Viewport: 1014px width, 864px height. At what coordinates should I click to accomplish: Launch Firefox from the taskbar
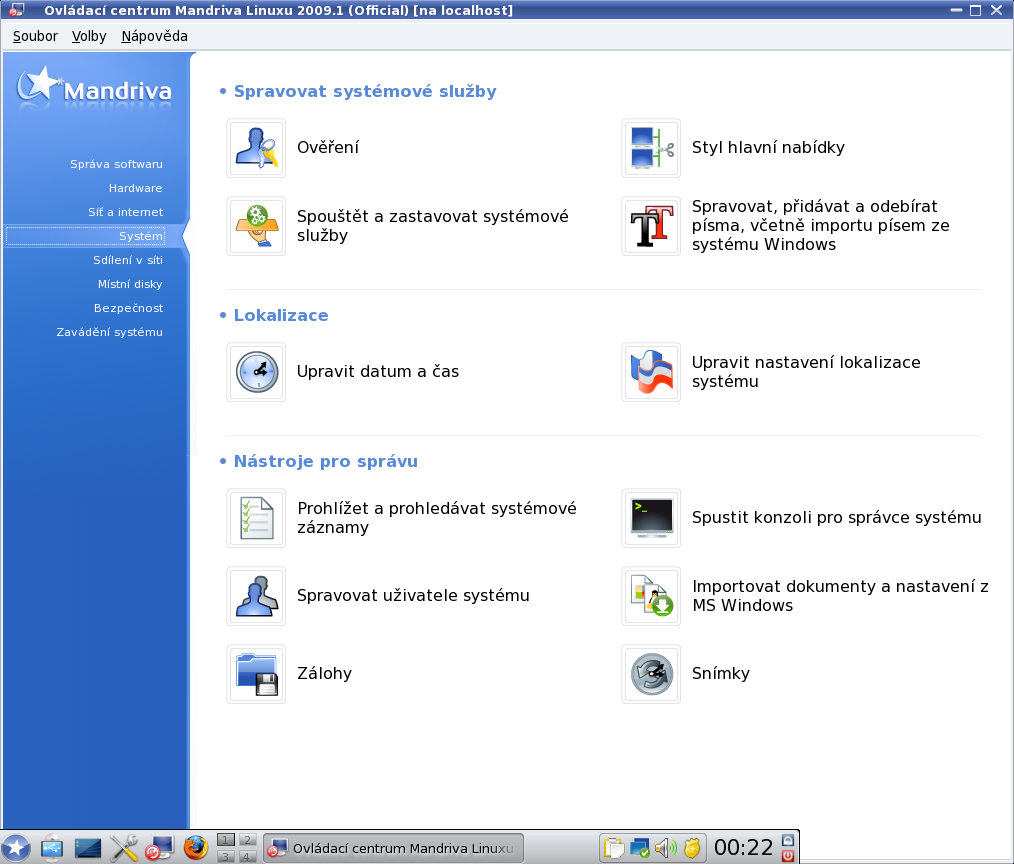[195, 848]
